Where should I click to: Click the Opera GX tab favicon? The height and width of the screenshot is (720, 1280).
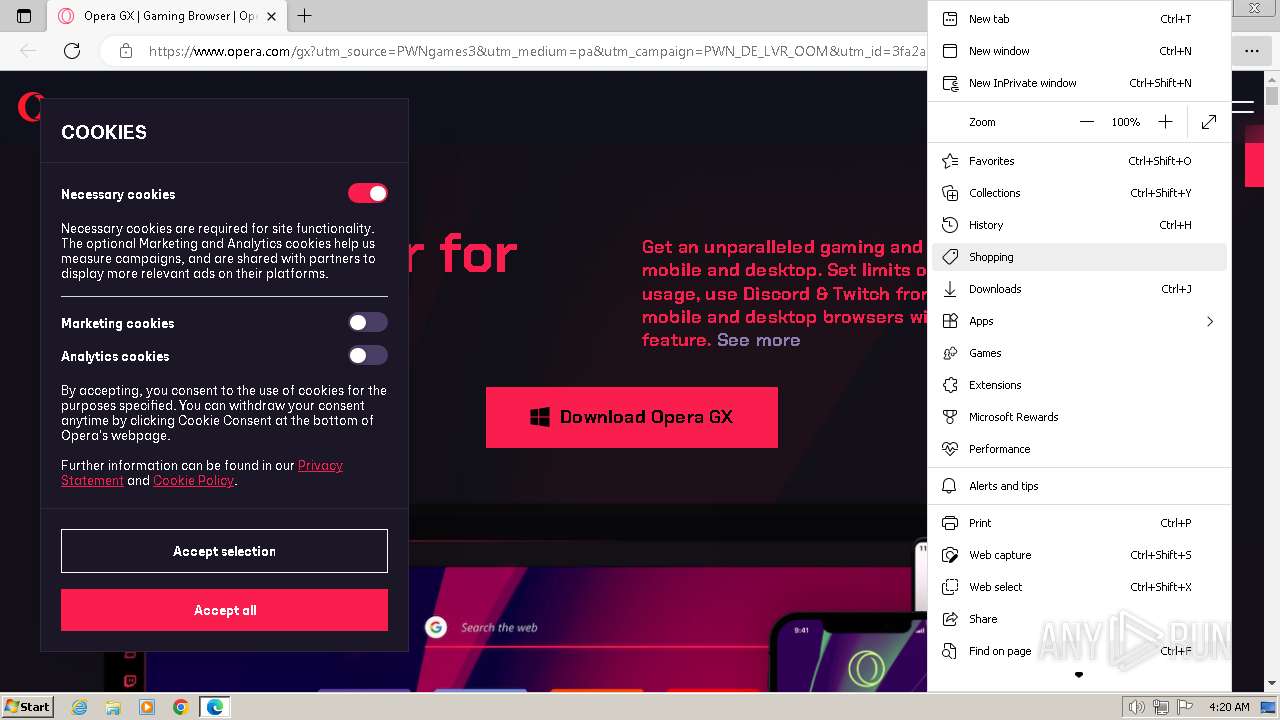point(66,16)
